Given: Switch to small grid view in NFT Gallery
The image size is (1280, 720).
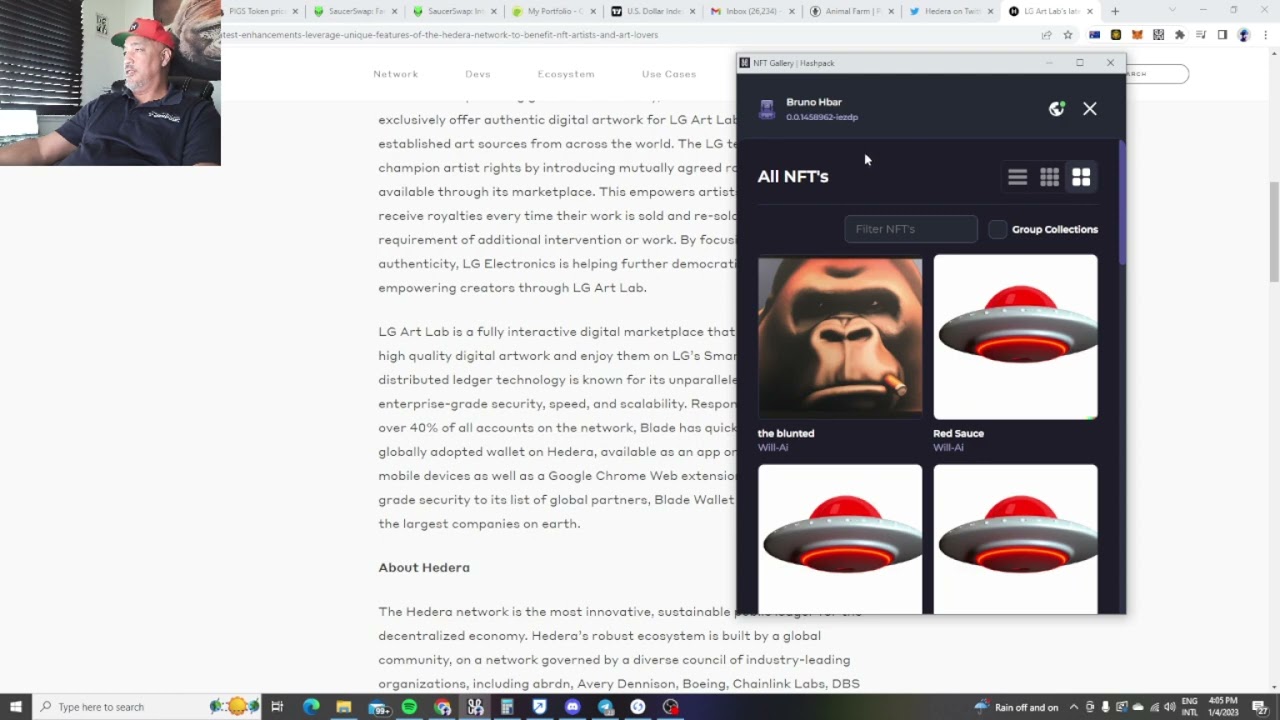Looking at the screenshot, I should click(x=1049, y=177).
